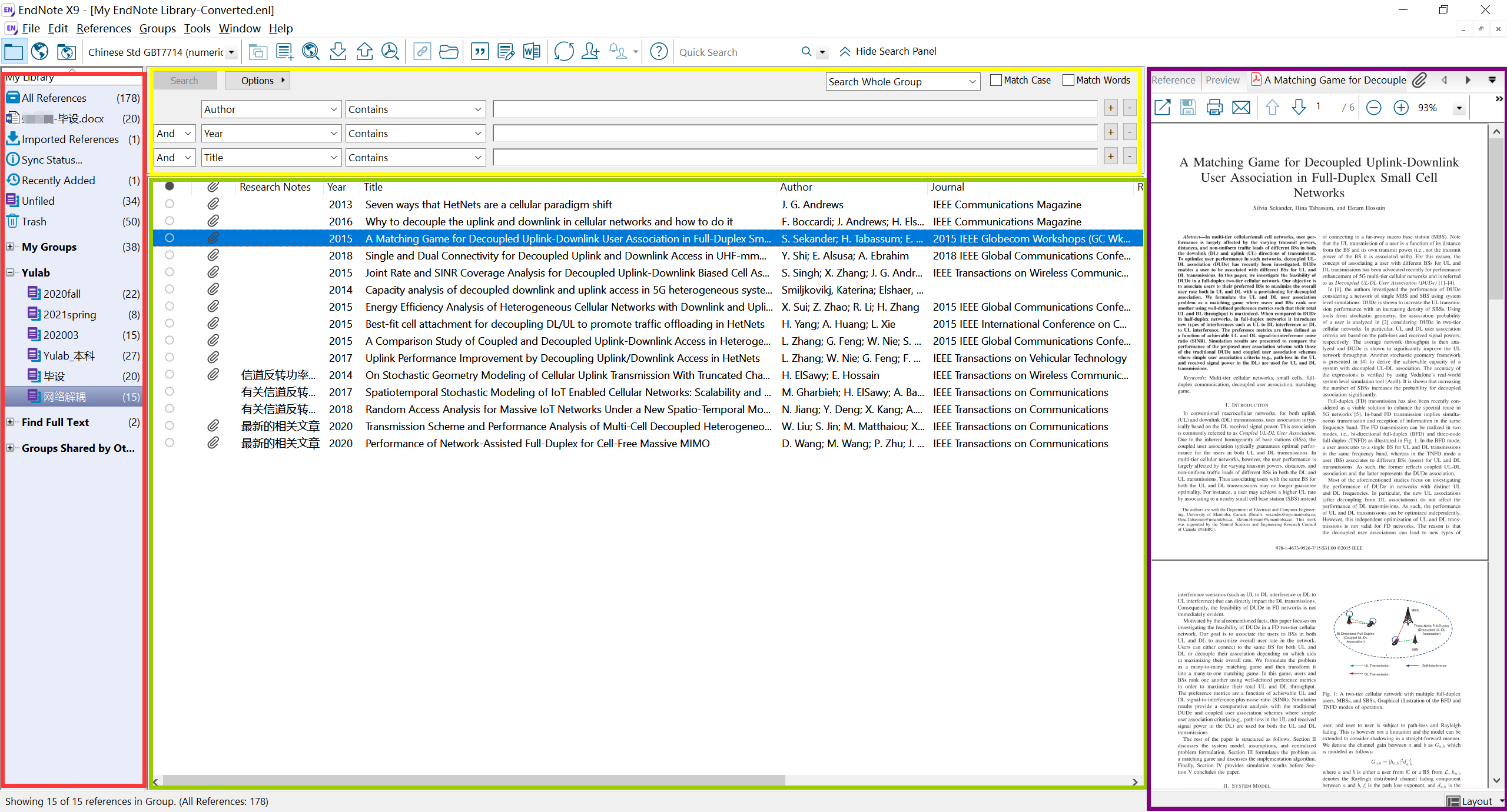
Task: Open the Tools menu
Action: coord(197,28)
